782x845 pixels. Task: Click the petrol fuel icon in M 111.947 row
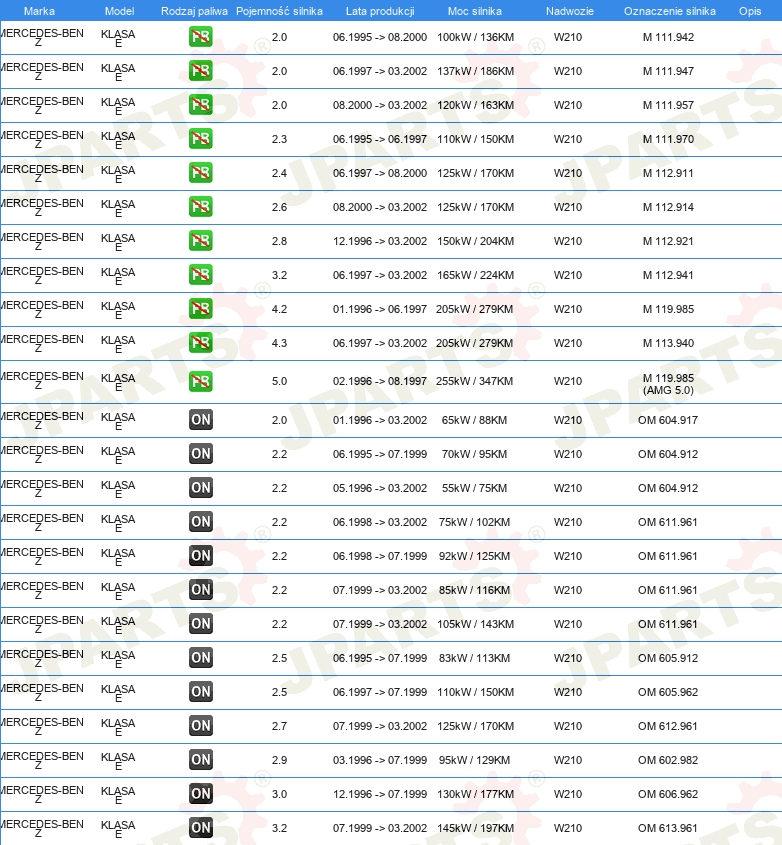(x=200, y=71)
